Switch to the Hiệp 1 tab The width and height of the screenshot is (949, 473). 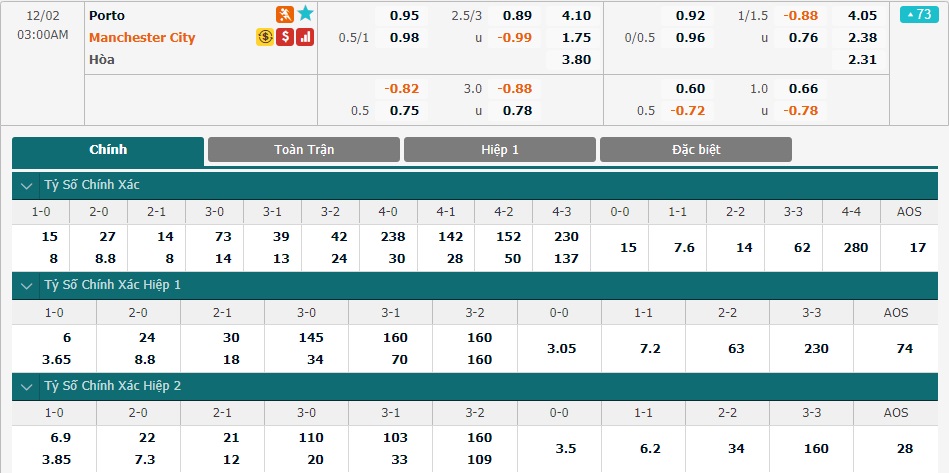coord(500,150)
